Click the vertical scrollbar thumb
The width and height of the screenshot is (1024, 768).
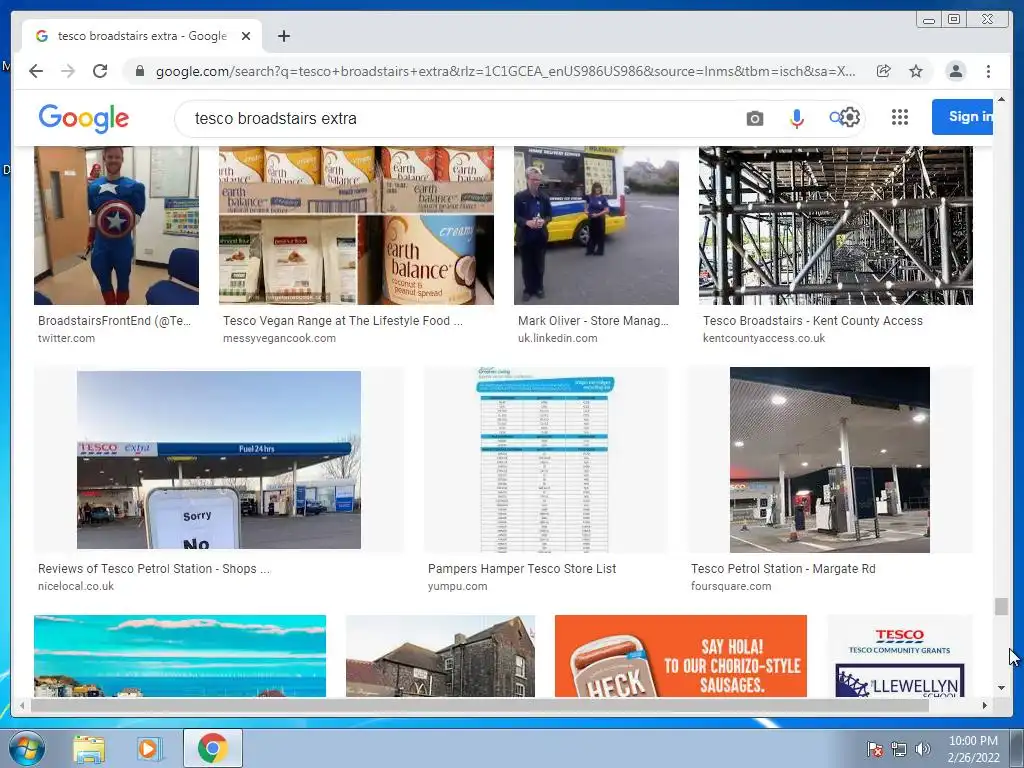pyautogui.click(x=1001, y=606)
